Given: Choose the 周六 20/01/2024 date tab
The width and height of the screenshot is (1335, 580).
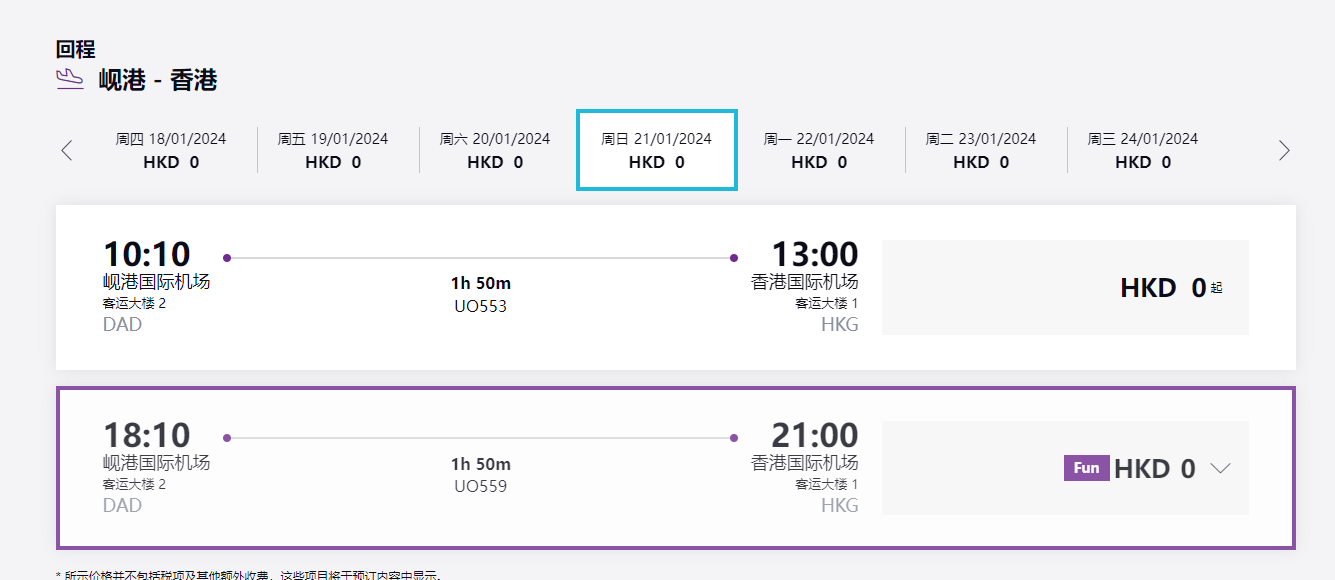Looking at the screenshot, I should point(495,150).
